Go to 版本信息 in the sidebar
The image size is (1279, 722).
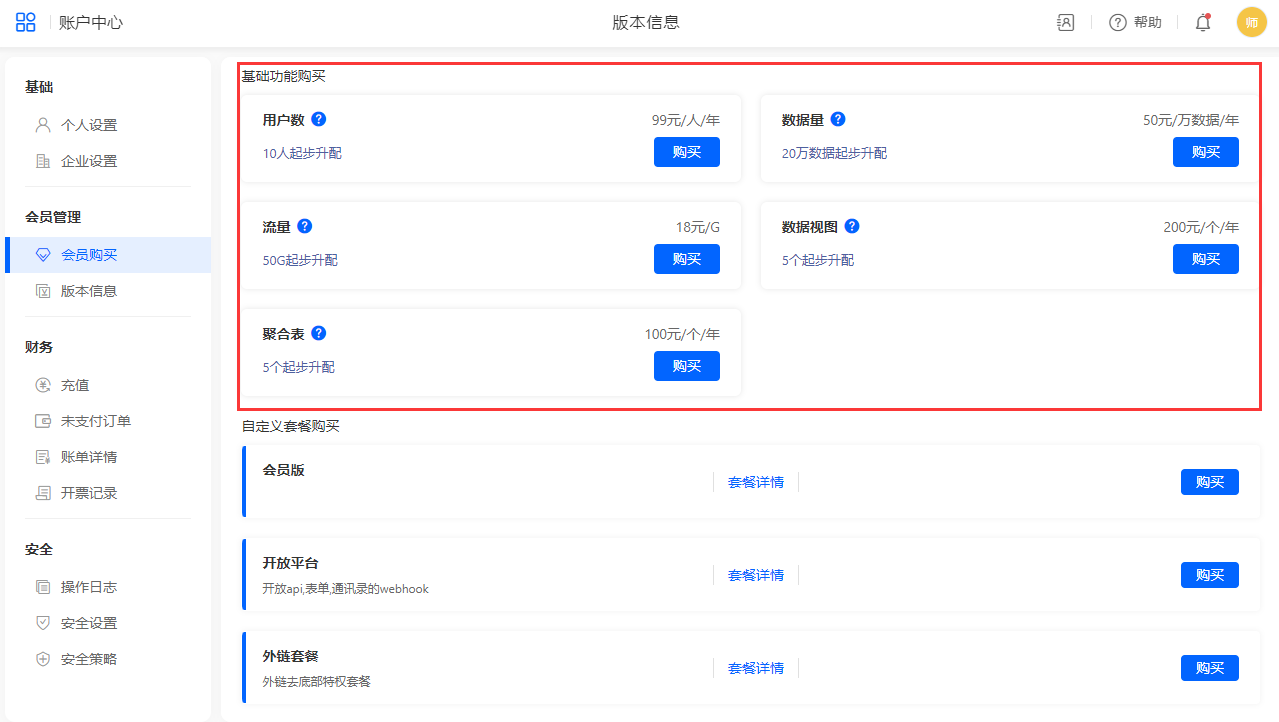tap(88, 291)
